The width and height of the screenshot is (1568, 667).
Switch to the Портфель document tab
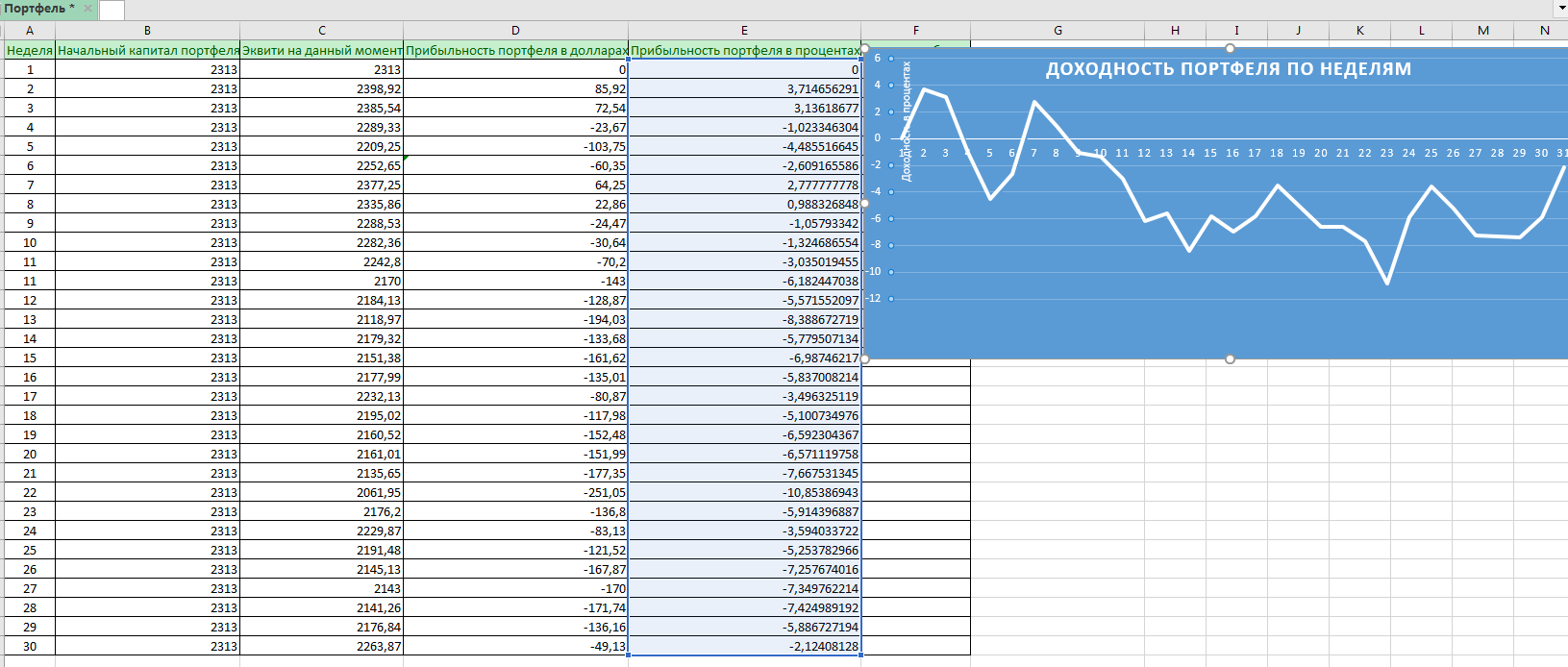[x=38, y=9]
